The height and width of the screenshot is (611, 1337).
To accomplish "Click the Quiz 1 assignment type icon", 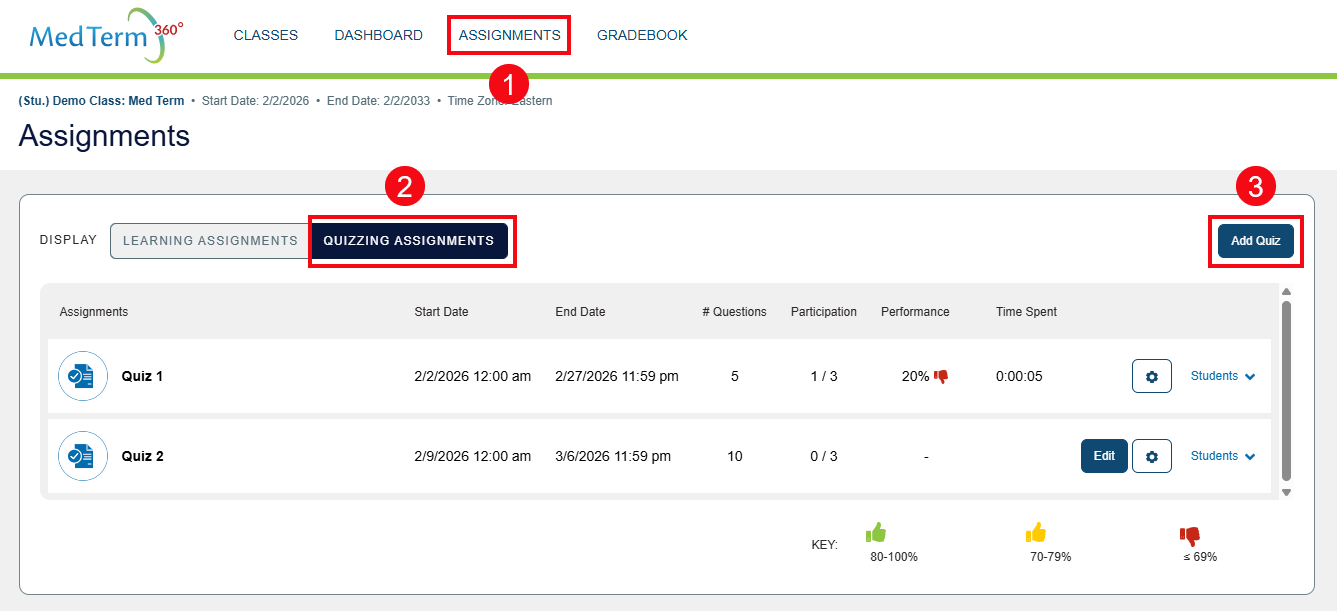I will (83, 376).
